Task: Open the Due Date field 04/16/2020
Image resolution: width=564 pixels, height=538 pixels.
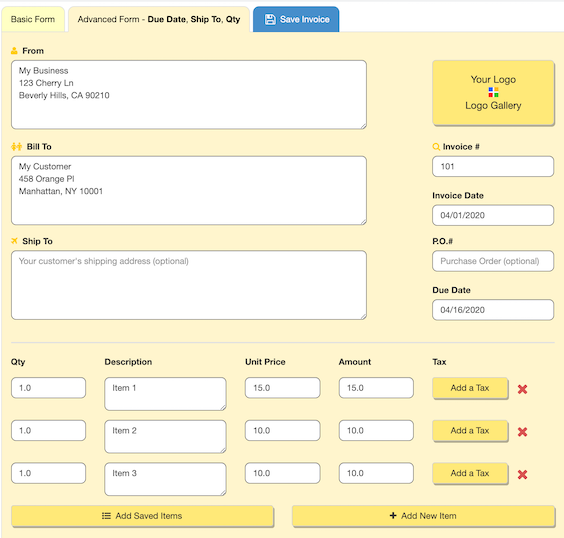Action: click(x=493, y=310)
